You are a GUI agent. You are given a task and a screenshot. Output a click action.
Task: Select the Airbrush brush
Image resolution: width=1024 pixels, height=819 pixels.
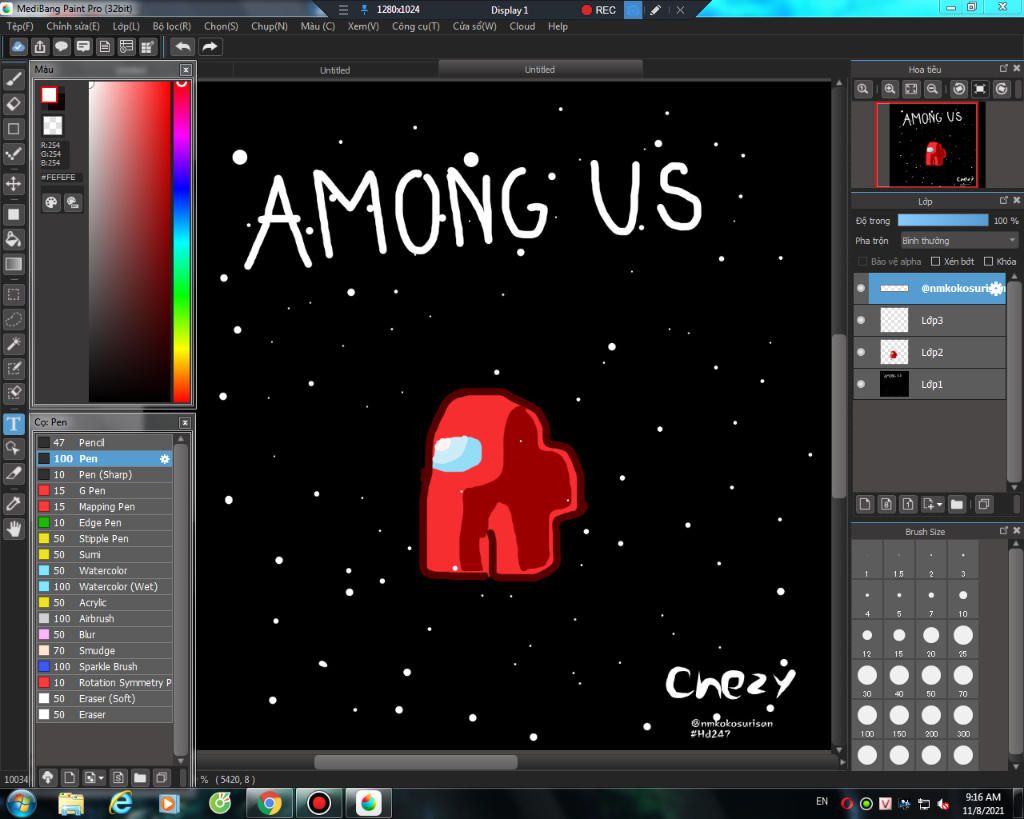tap(104, 618)
